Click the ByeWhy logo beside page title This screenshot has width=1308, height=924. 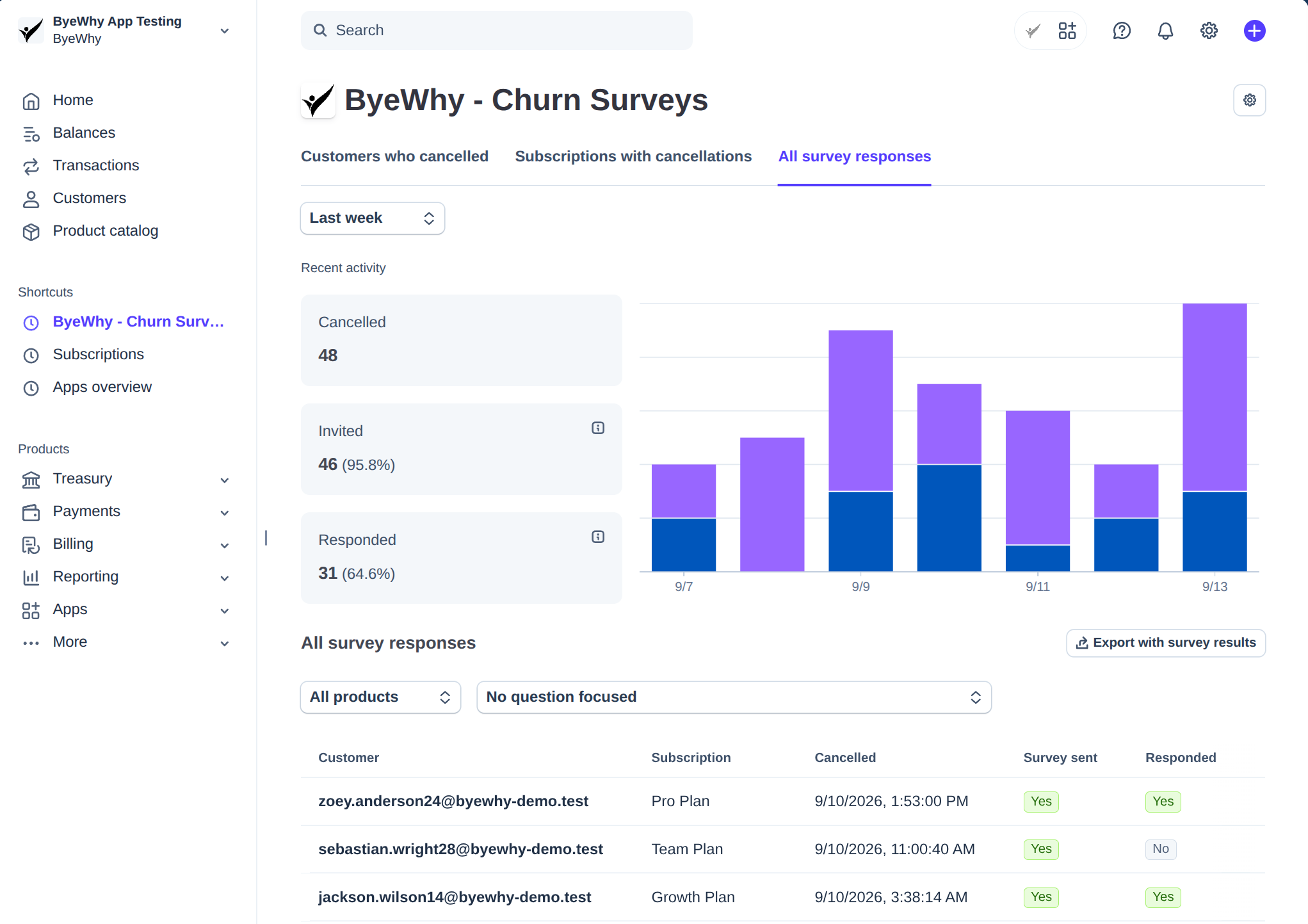click(318, 101)
